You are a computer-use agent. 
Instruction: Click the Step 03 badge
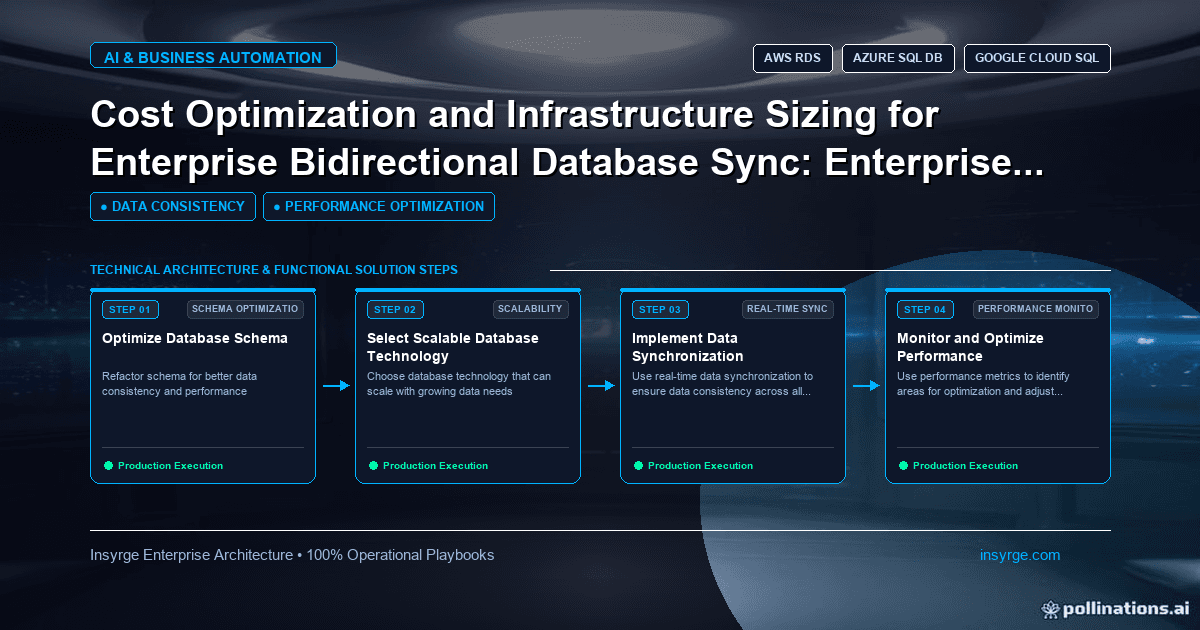click(x=660, y=309)
